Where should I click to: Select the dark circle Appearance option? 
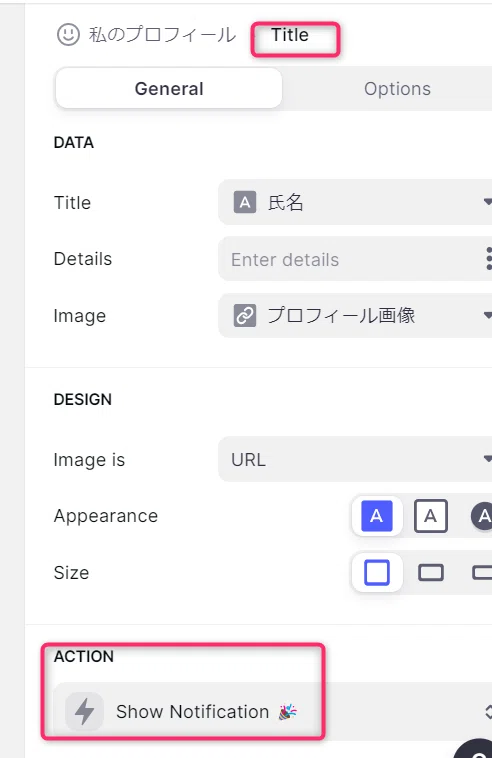click(482, 516)
